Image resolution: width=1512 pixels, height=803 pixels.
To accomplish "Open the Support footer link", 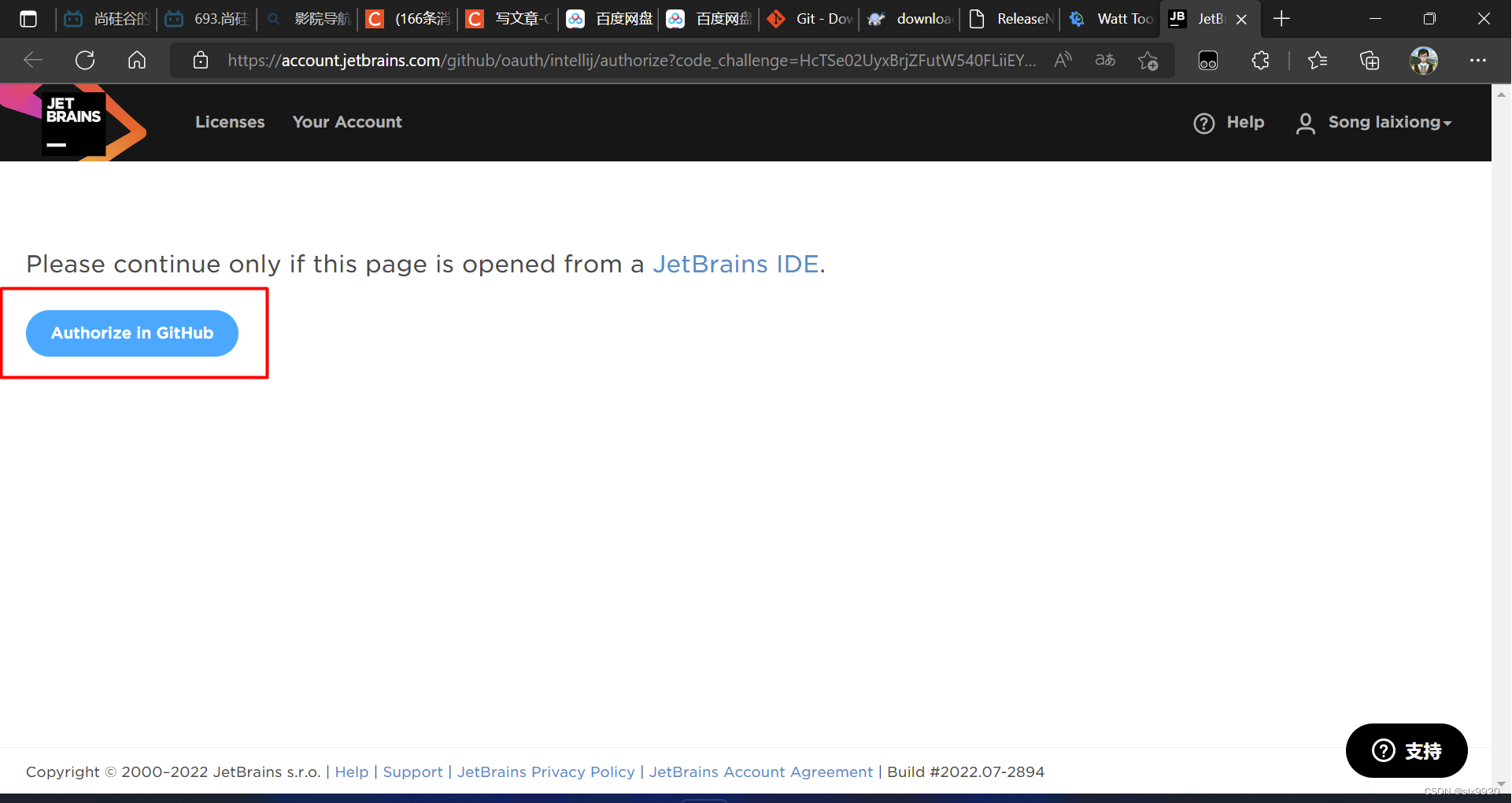I will [412, 772].
